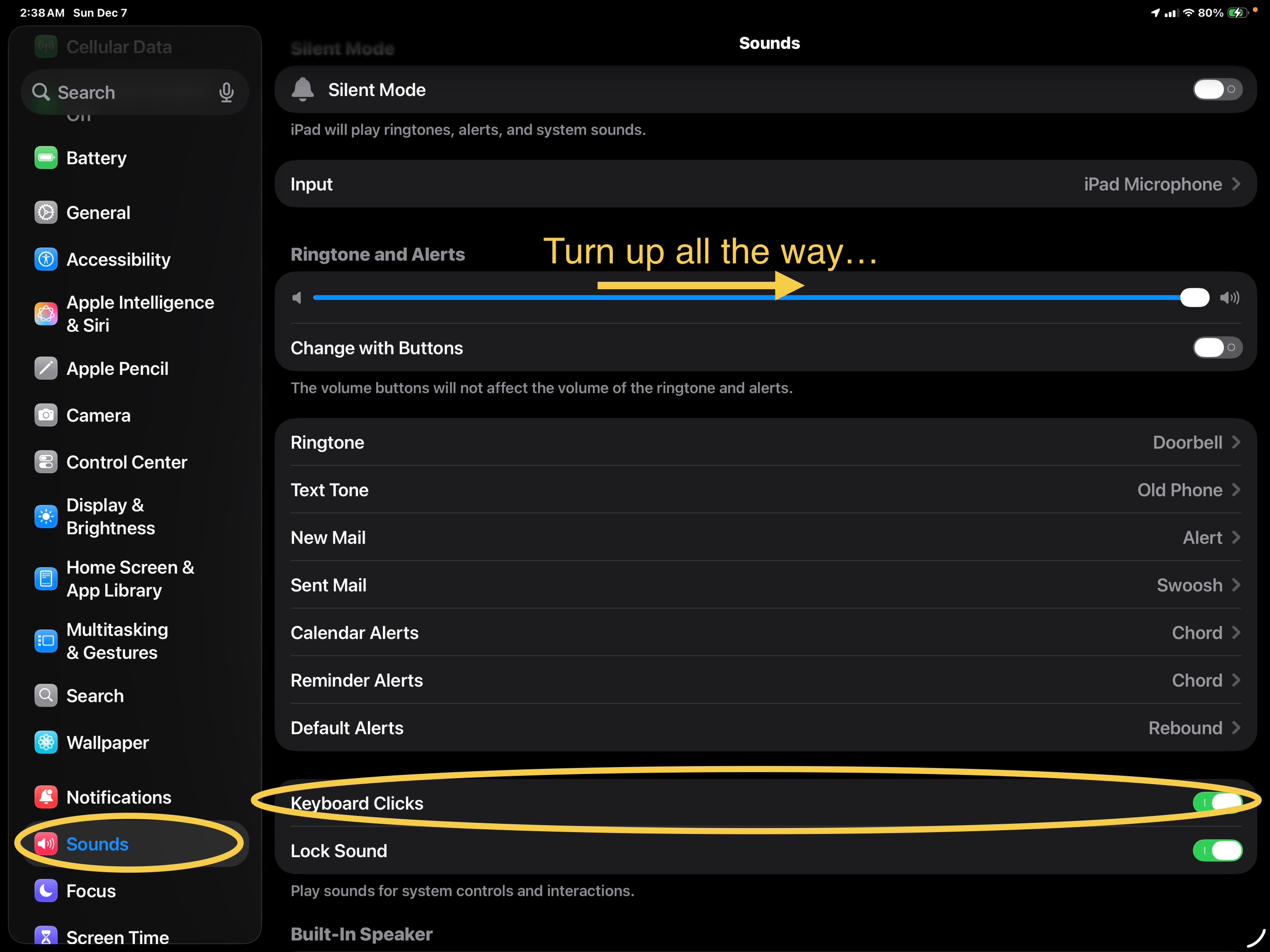Viewport: 1270px width, 952px height.
Task: Select Focus in the settings sidebar
Action: [91, 891]
